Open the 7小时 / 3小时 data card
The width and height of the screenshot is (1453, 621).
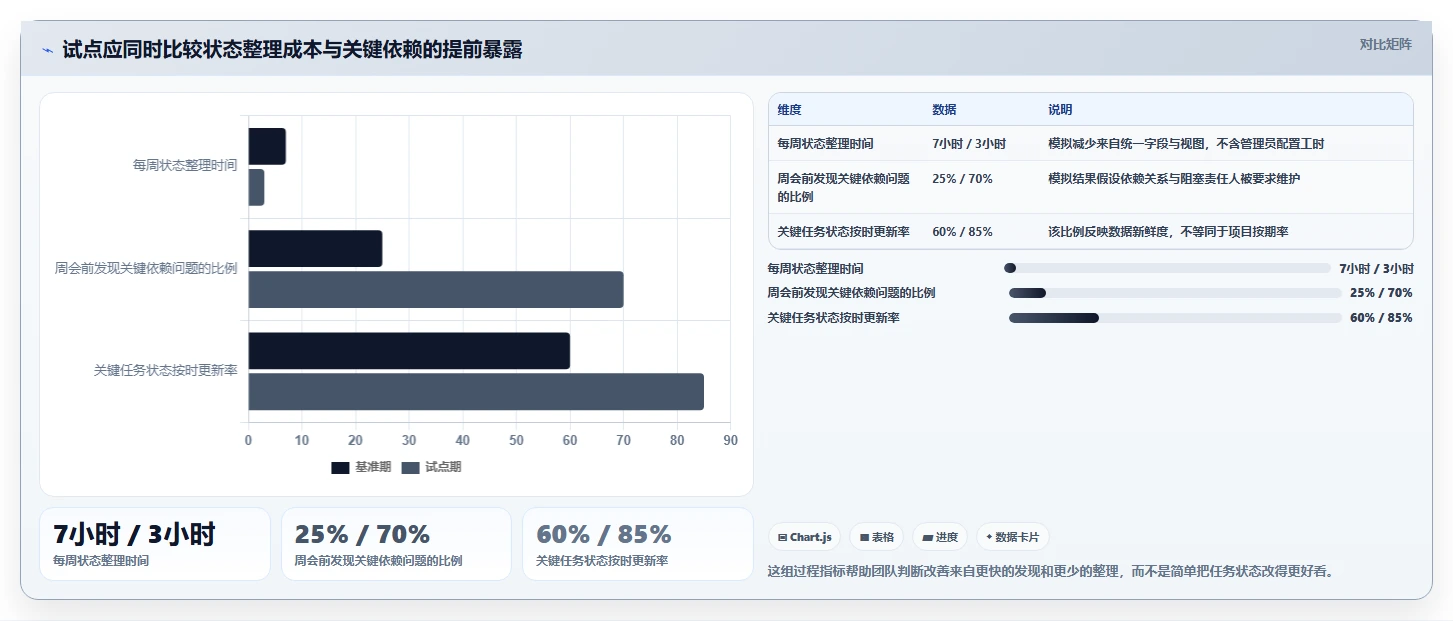tap(155, 544)
